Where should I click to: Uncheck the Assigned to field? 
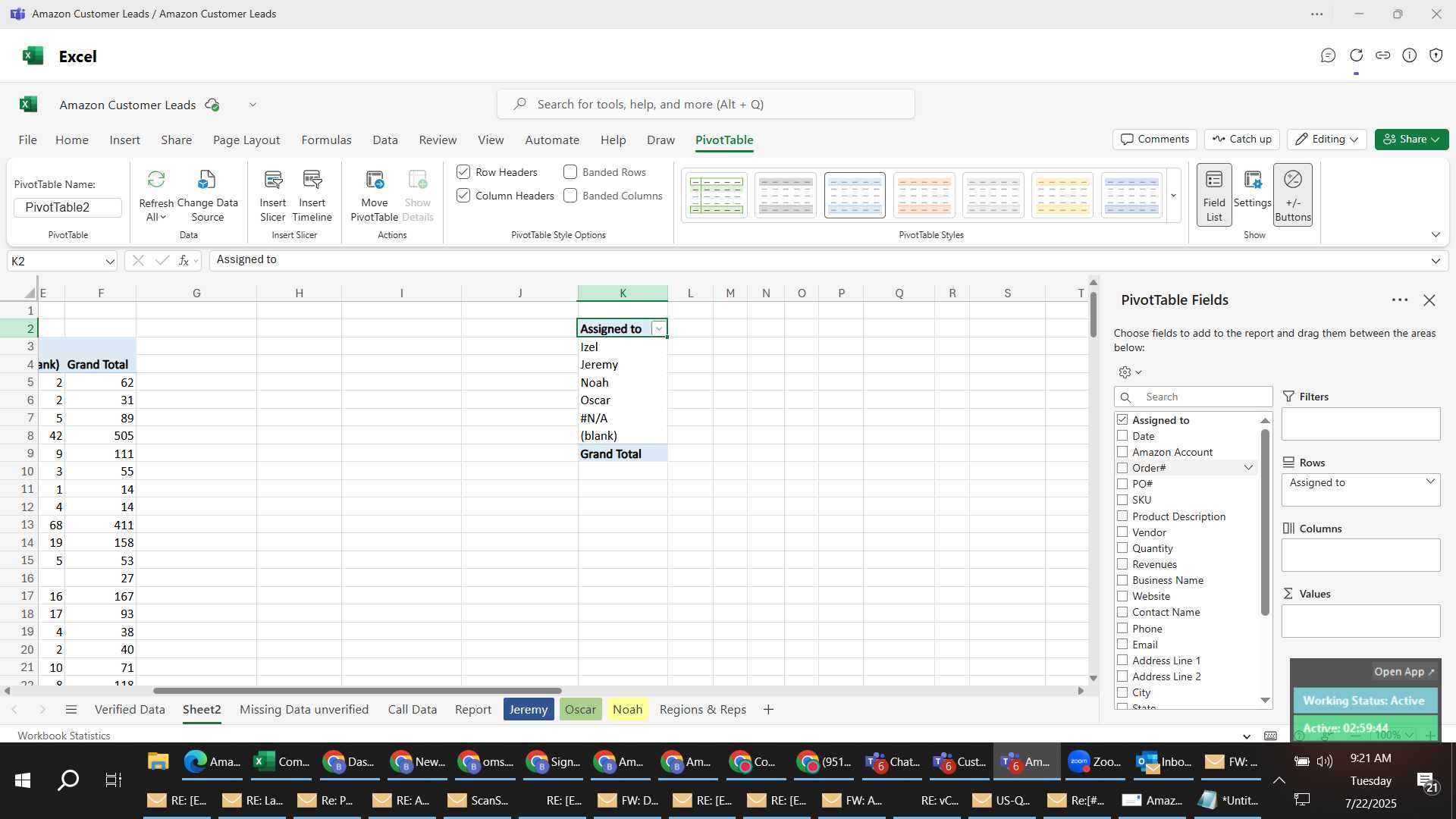tap(1122, 419)
